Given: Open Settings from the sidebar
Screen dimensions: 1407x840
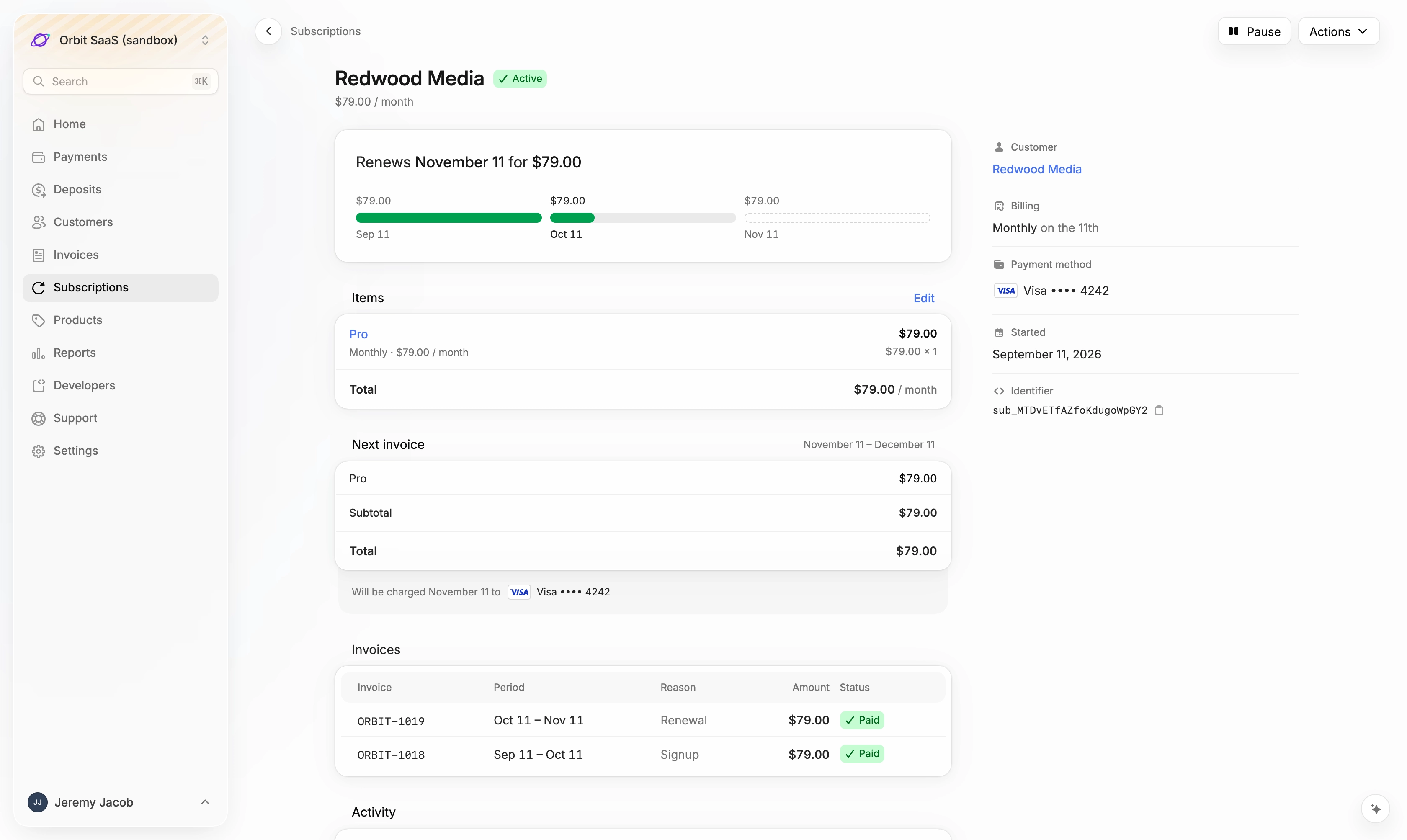Looking at the screenshot, I should pos(120,451).
